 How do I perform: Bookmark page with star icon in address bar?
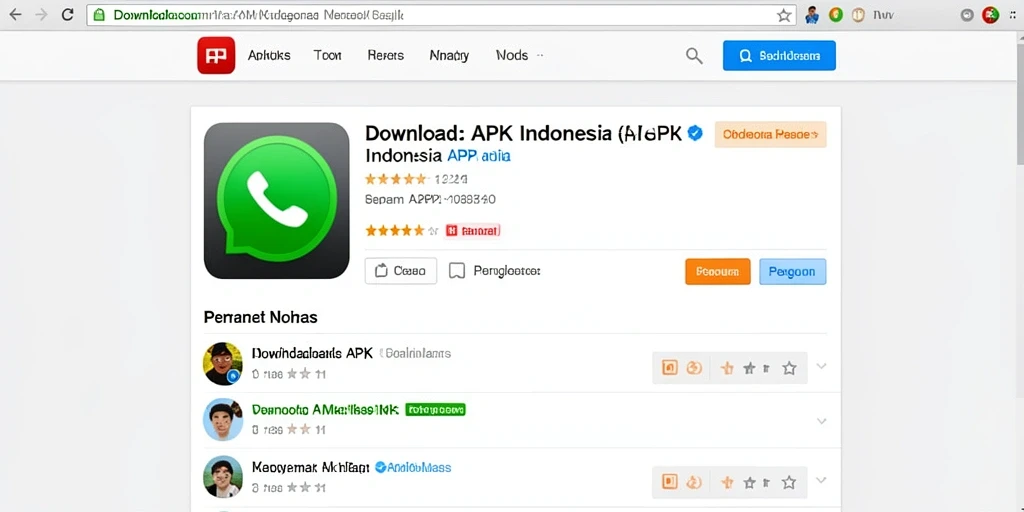point(784,15)
